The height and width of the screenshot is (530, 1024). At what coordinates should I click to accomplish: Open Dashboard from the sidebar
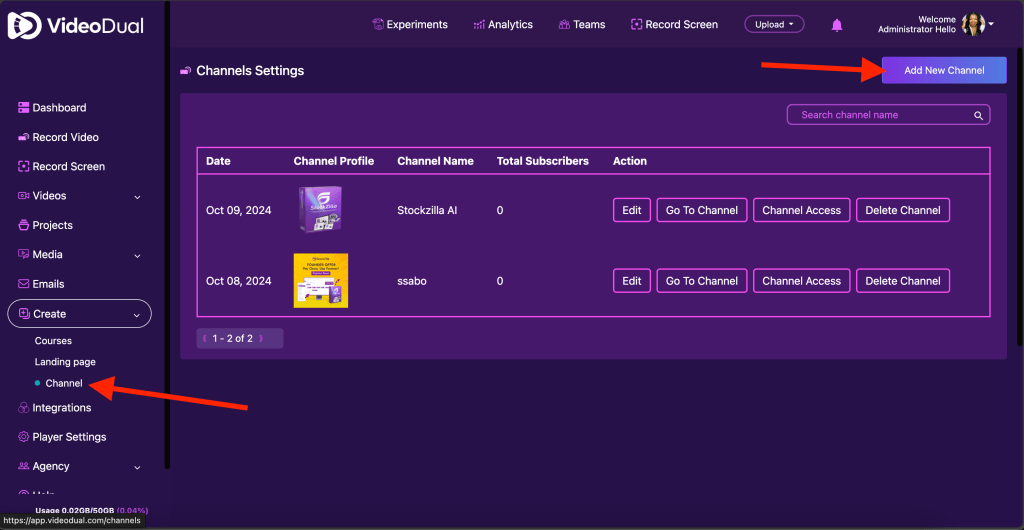click(x=59, y=108)
